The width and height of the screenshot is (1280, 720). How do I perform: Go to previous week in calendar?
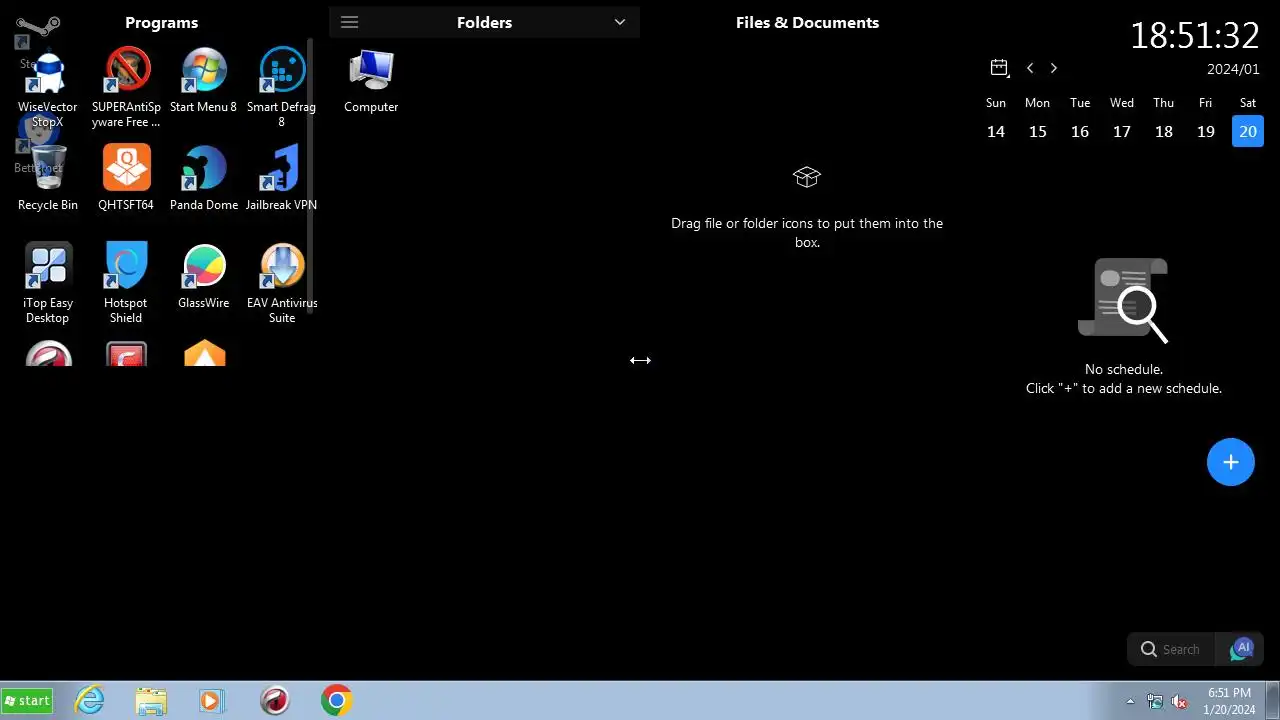coord(1030,68)
